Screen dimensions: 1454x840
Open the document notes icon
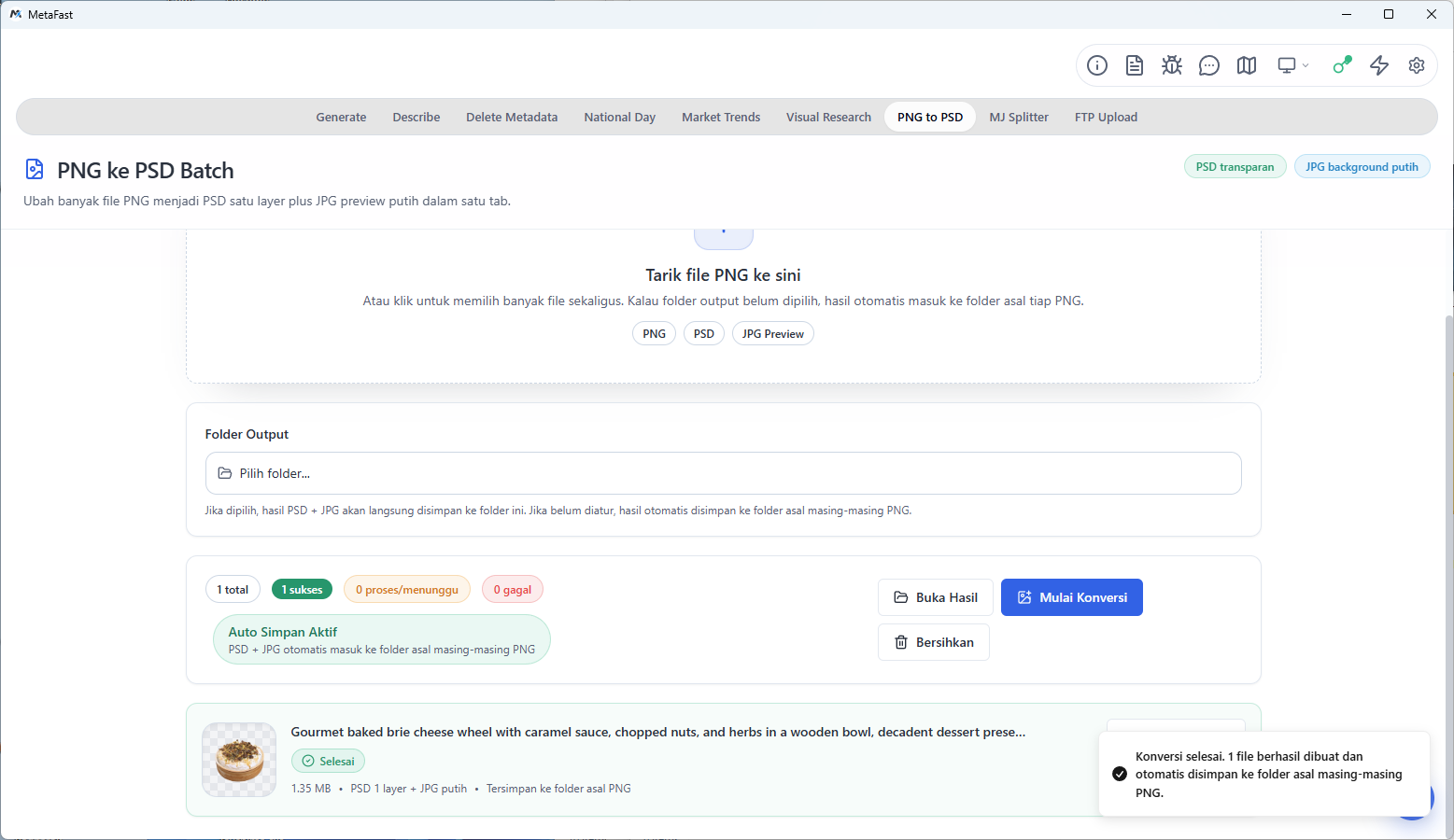click(1135, 65)
